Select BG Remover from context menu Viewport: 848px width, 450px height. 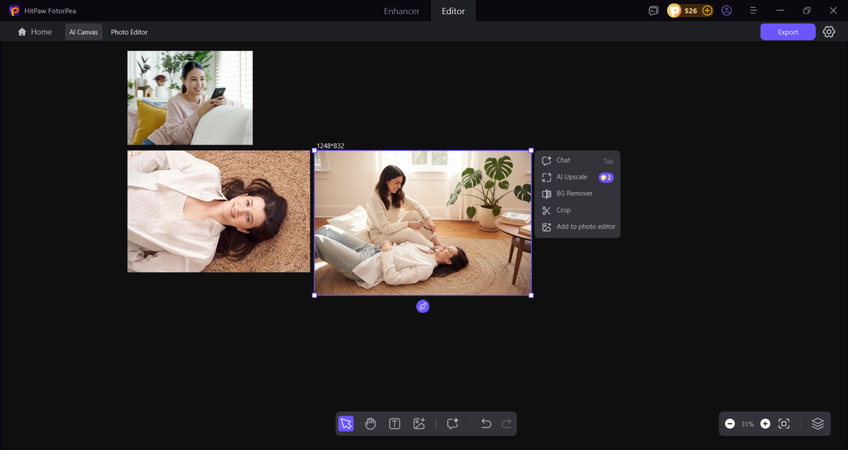574,193
